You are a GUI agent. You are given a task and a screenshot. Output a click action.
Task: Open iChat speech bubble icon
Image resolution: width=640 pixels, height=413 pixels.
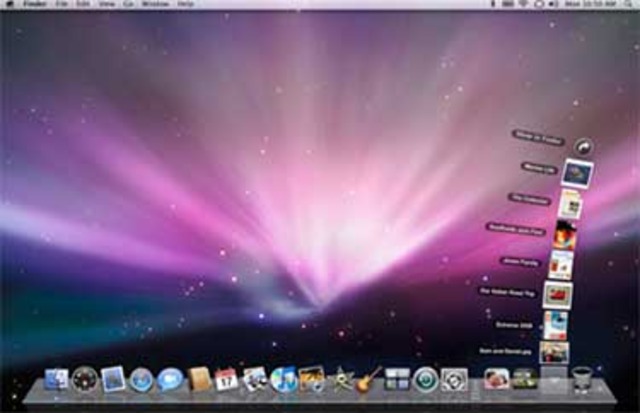coord(170,380)
